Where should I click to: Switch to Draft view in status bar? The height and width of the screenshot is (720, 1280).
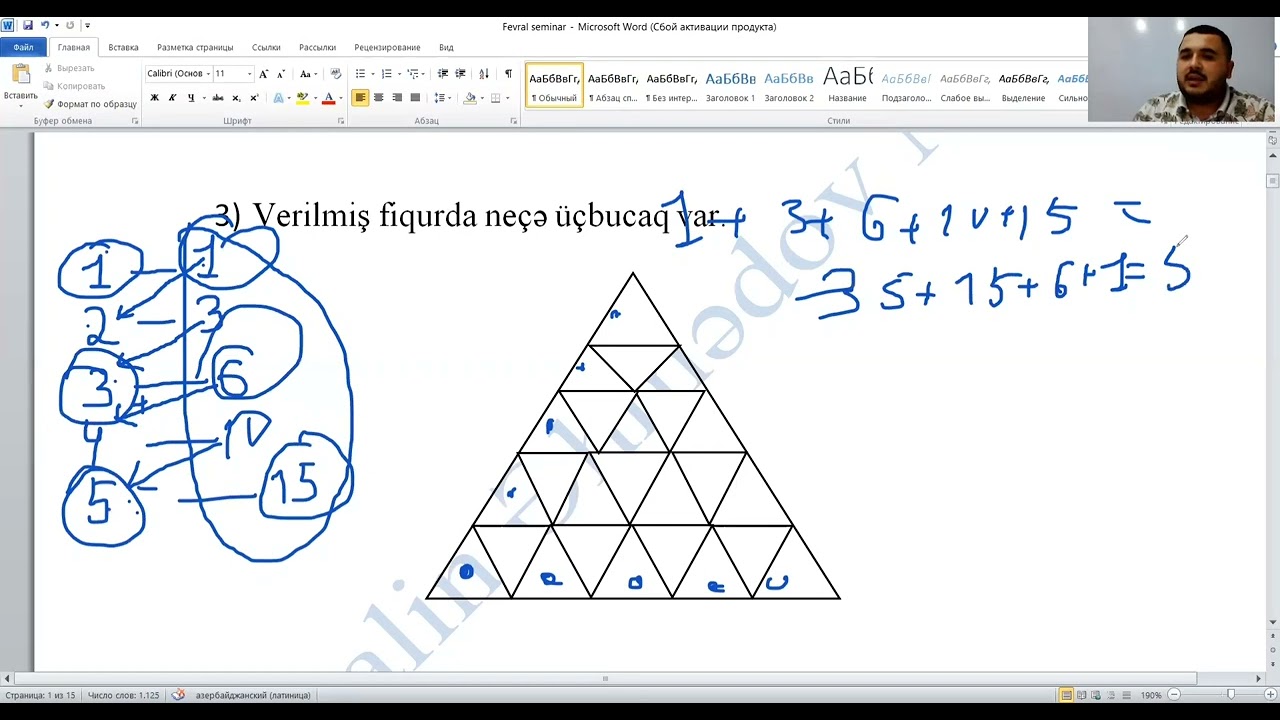click(x=1126, y=695)
